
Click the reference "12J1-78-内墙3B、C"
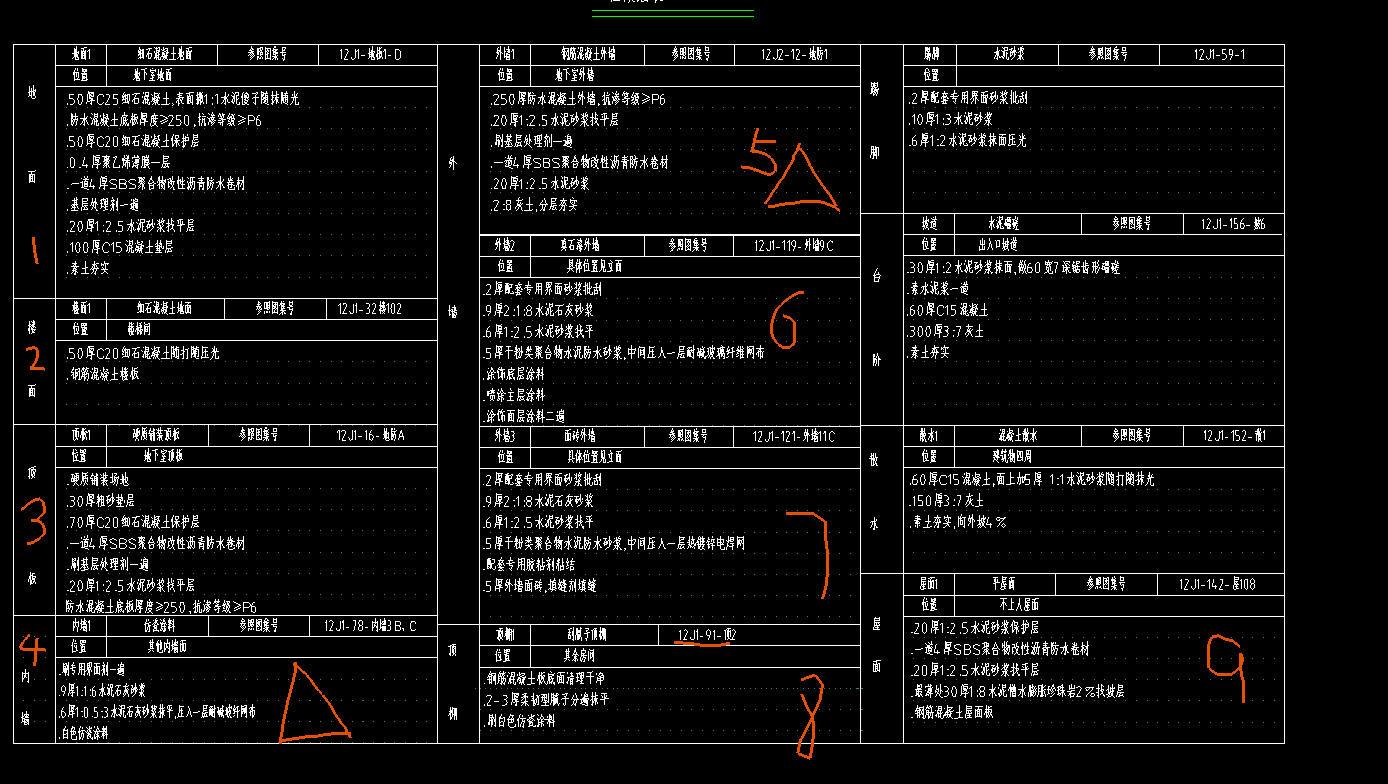pyautogui.click(x=369, y=627)
